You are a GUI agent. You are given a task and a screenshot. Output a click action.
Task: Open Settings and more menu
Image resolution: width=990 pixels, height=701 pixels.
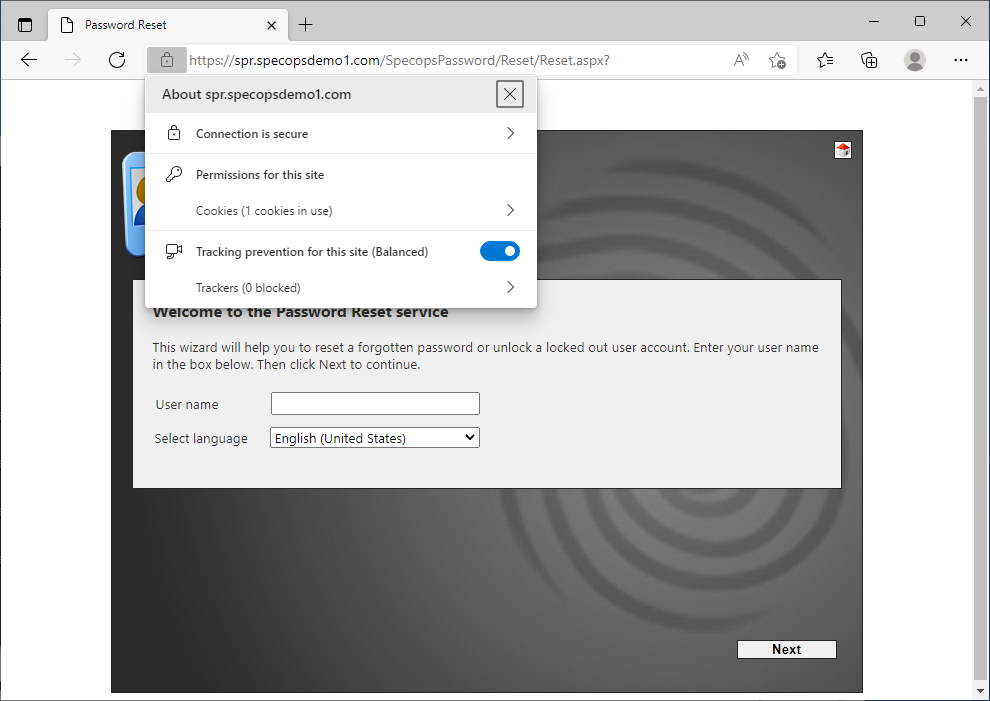960,60
